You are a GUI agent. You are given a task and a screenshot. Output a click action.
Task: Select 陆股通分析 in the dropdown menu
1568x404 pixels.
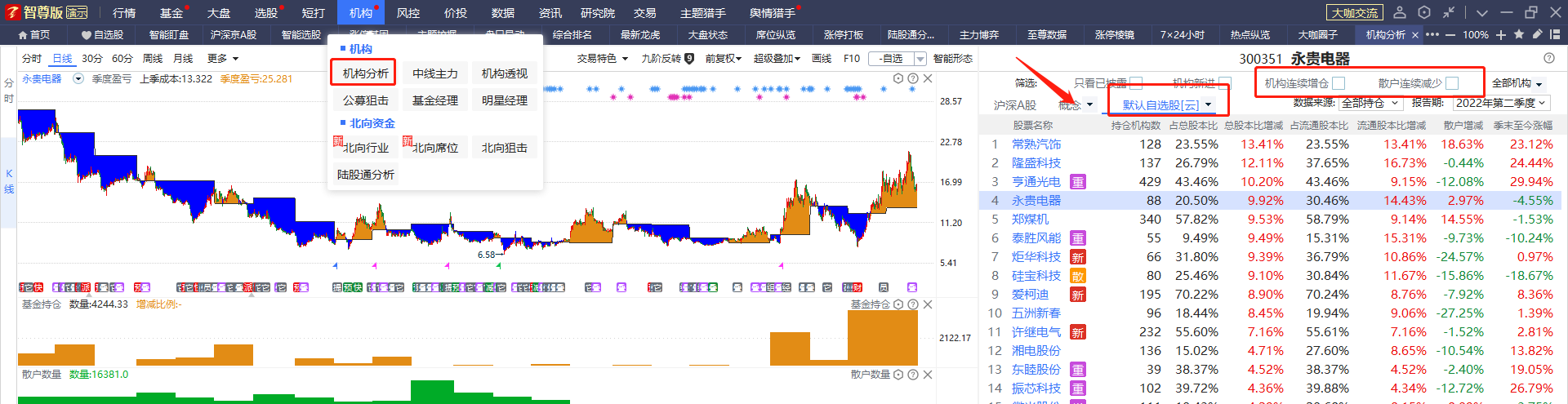point(365,175)
